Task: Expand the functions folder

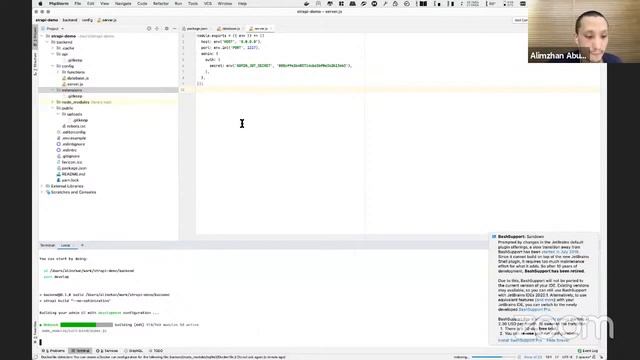Action: (58, 72)
